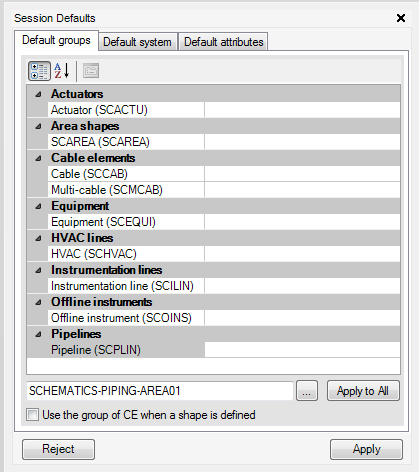Close the Session Defaults panel
The width and height of the screenshot is (419, 472).
(401, 18)
